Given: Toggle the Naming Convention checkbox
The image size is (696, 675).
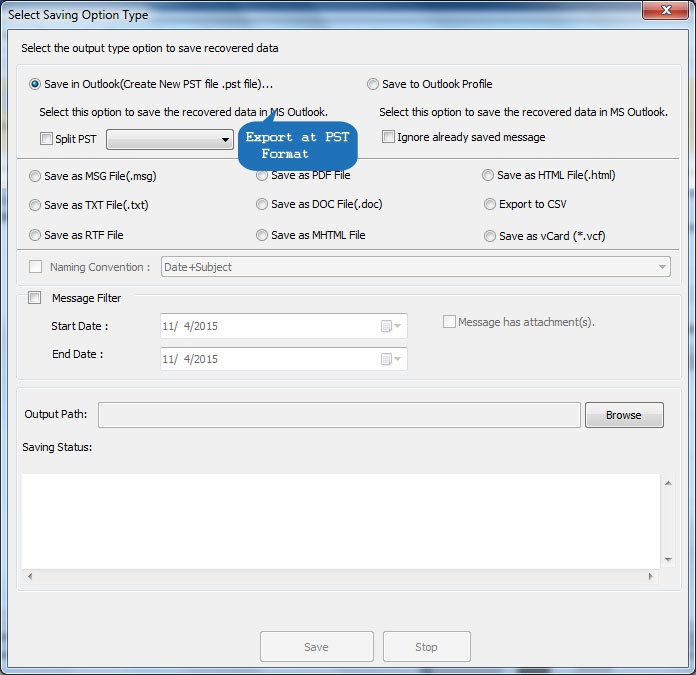Looking at the screenshot, I should tap(36, 267).
